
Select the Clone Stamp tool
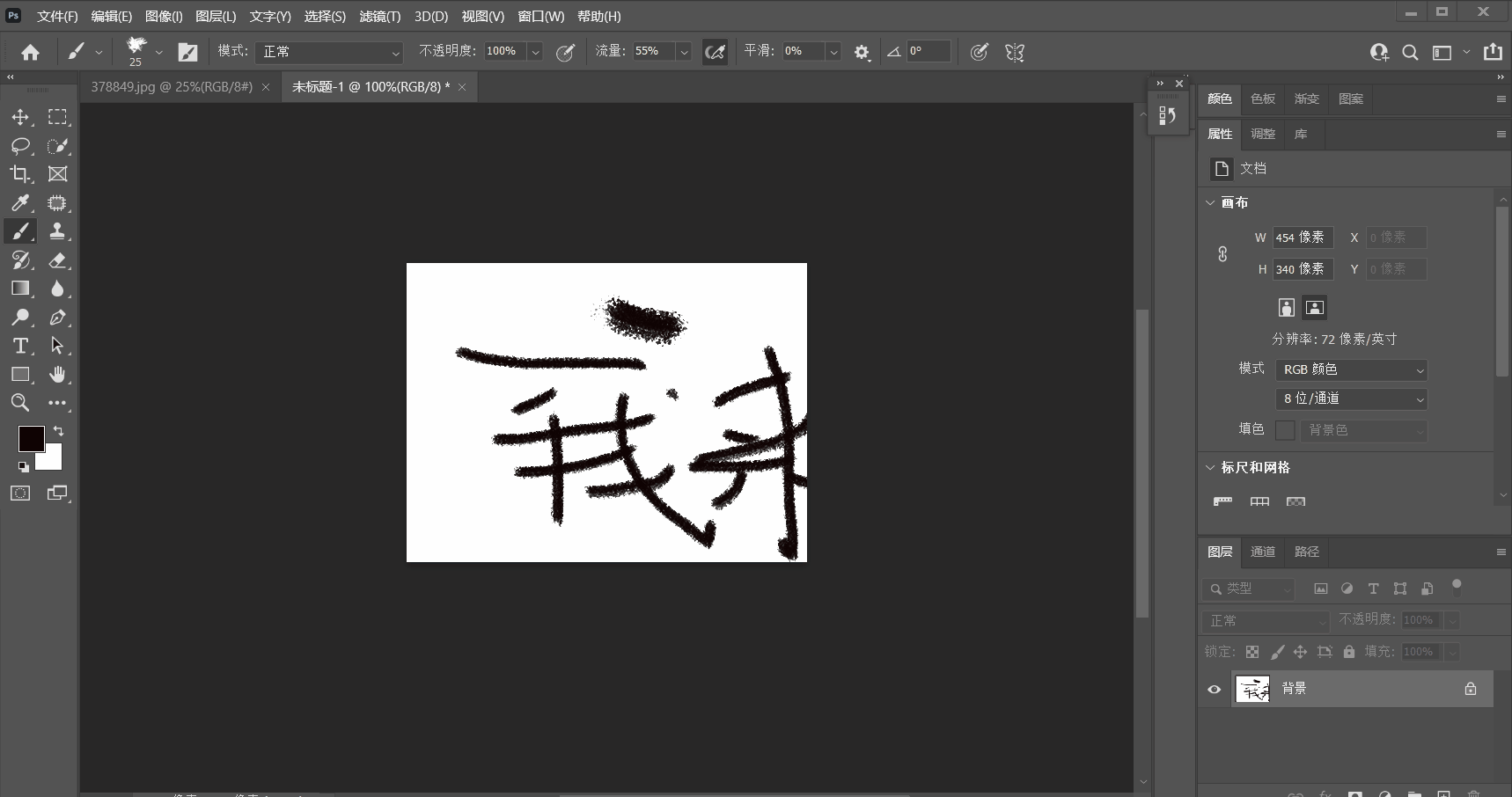[x=57, y=231]
